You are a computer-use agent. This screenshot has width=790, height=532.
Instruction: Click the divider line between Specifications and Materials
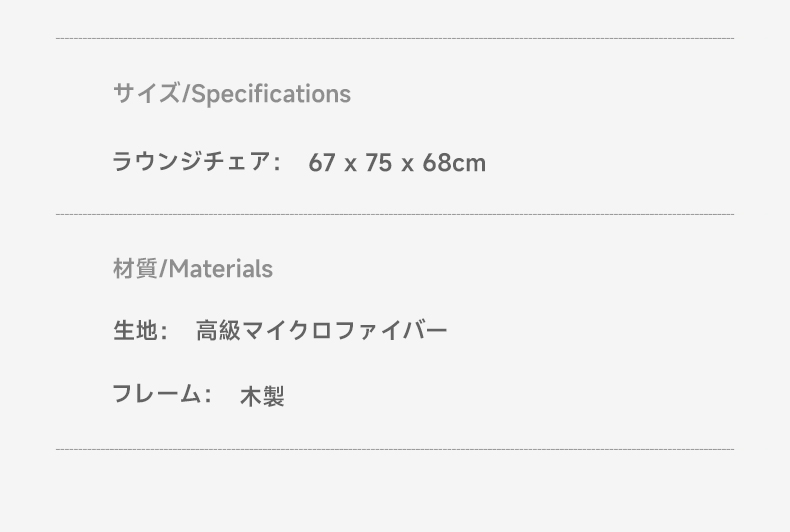pyautogui.click(x=395, y=215)
